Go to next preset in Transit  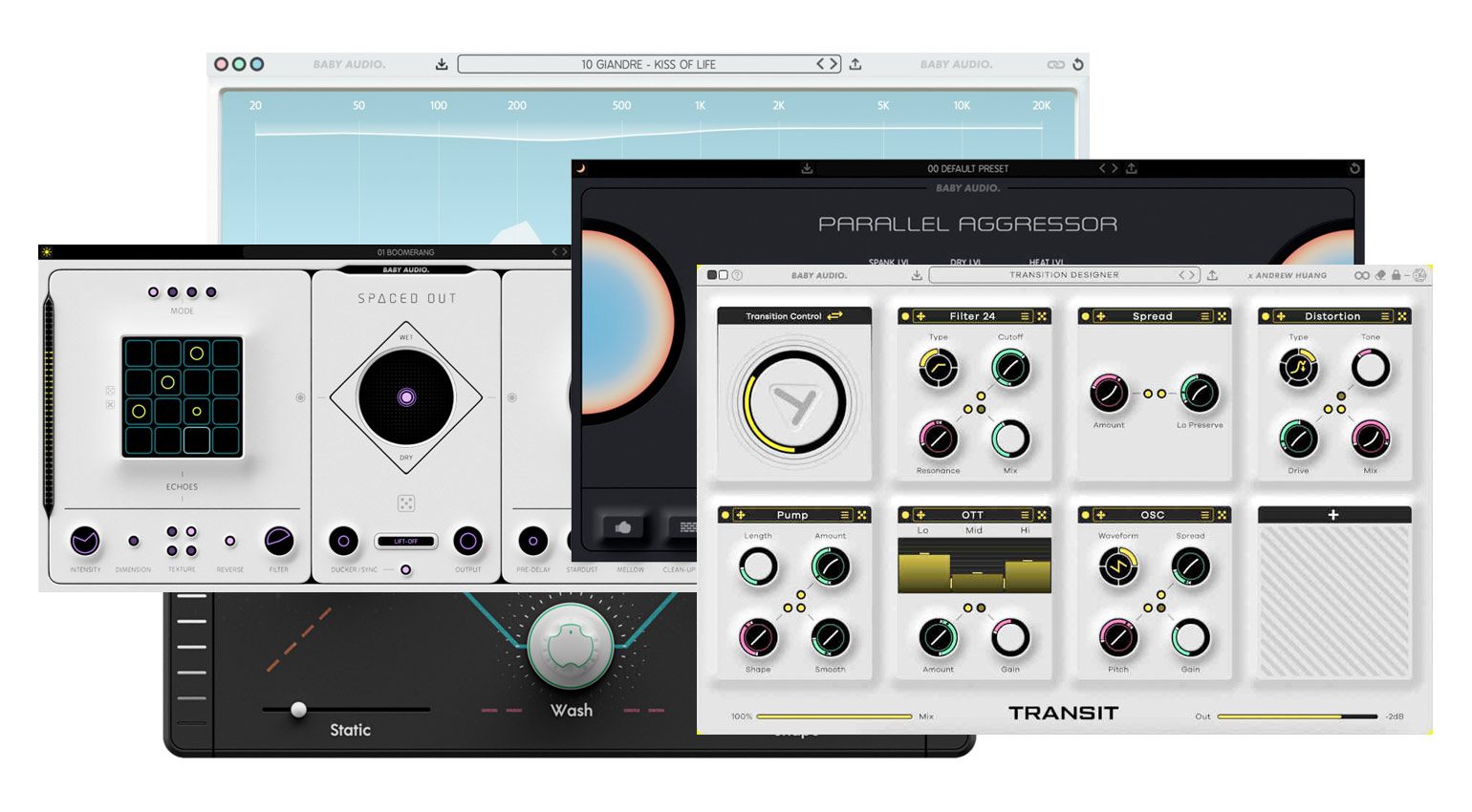pyautogui.click(x=1192, y=275)
